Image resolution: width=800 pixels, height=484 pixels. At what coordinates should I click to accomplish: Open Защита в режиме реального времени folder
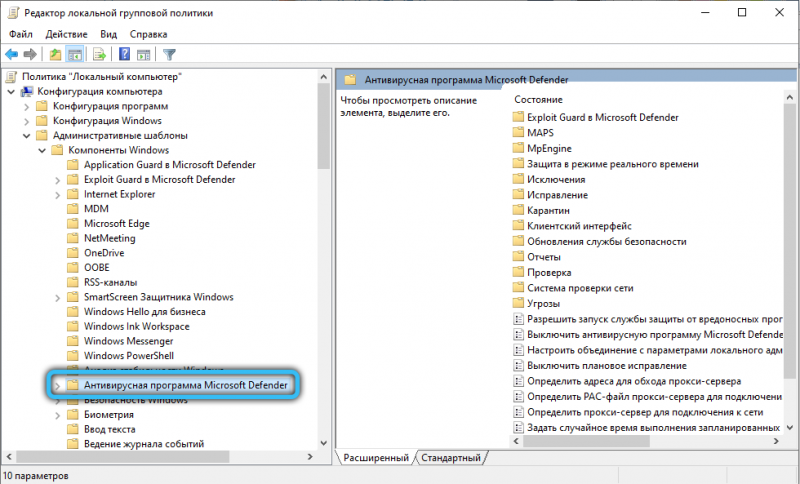click(x=612, y=164)
